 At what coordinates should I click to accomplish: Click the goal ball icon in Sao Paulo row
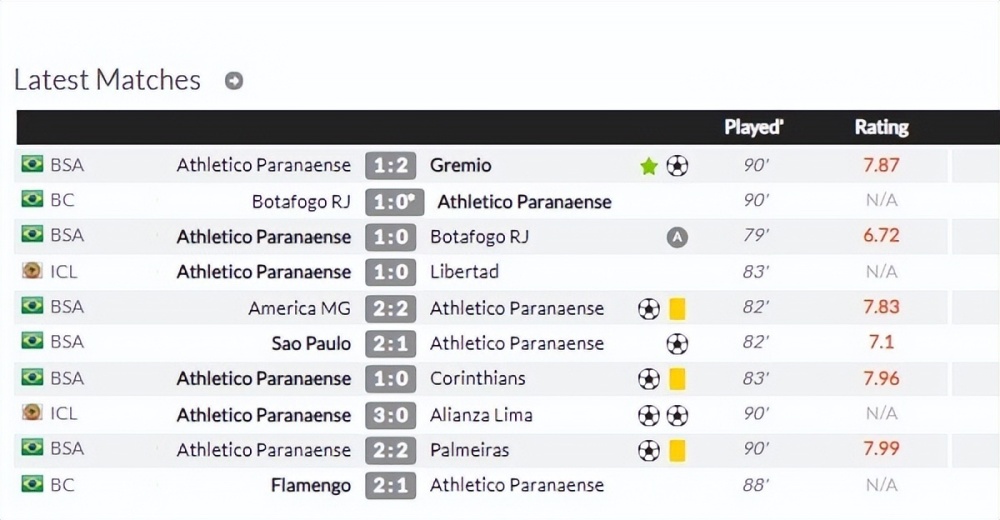coord(677,344)
